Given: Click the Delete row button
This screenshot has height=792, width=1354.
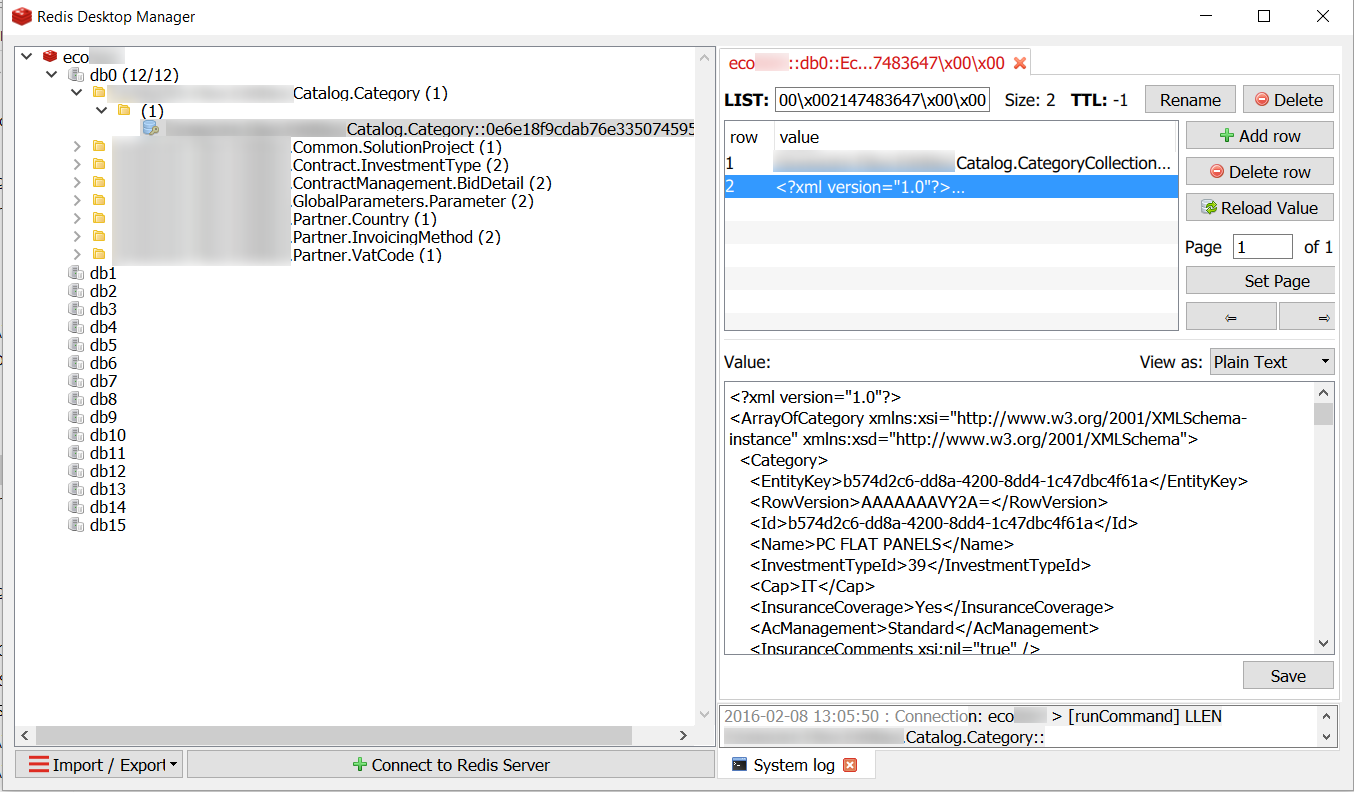Looking at the screenshot, I should [1260, 172].
